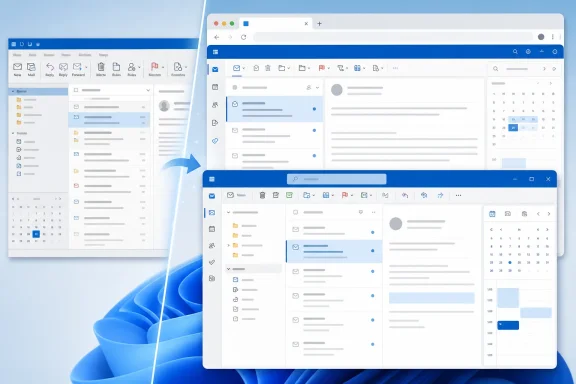Click the search box in bottom window title bar

tap(336, 179)
